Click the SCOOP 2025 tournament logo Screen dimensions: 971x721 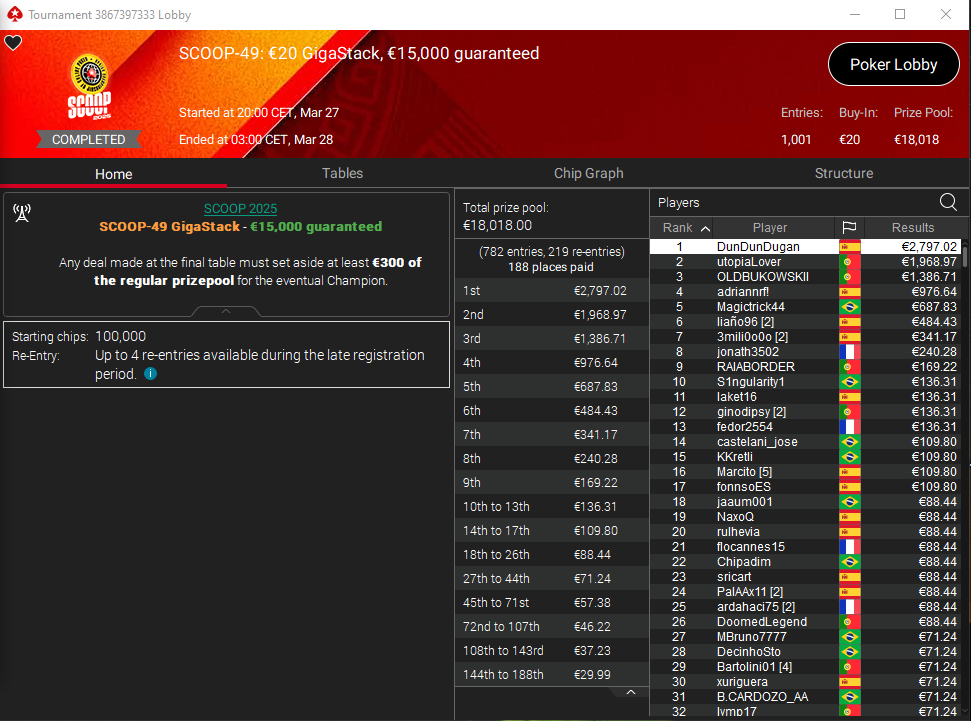point(90,87)
